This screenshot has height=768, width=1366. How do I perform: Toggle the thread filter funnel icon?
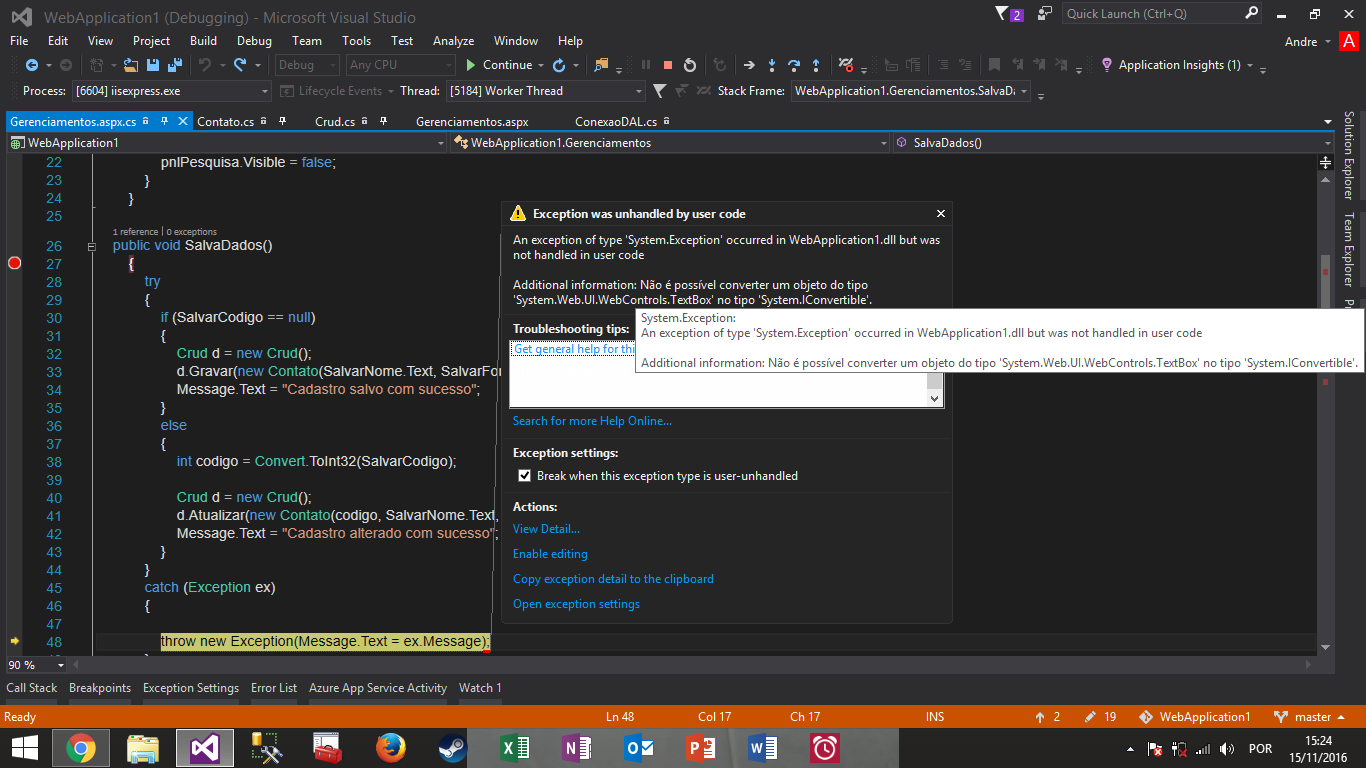pyautogui.click(x=659, y=91)
